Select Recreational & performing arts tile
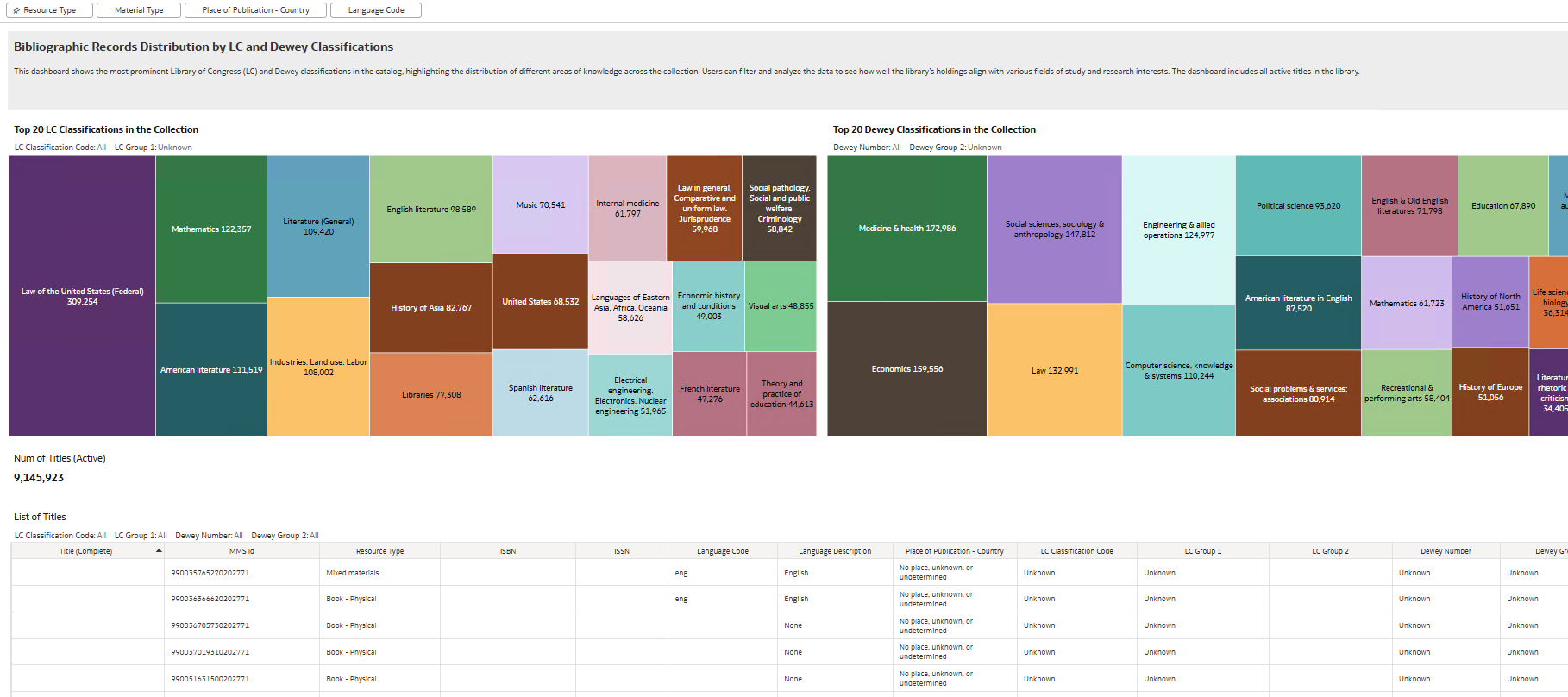This screenshot has width=1568, height=697. point(1407,392)
